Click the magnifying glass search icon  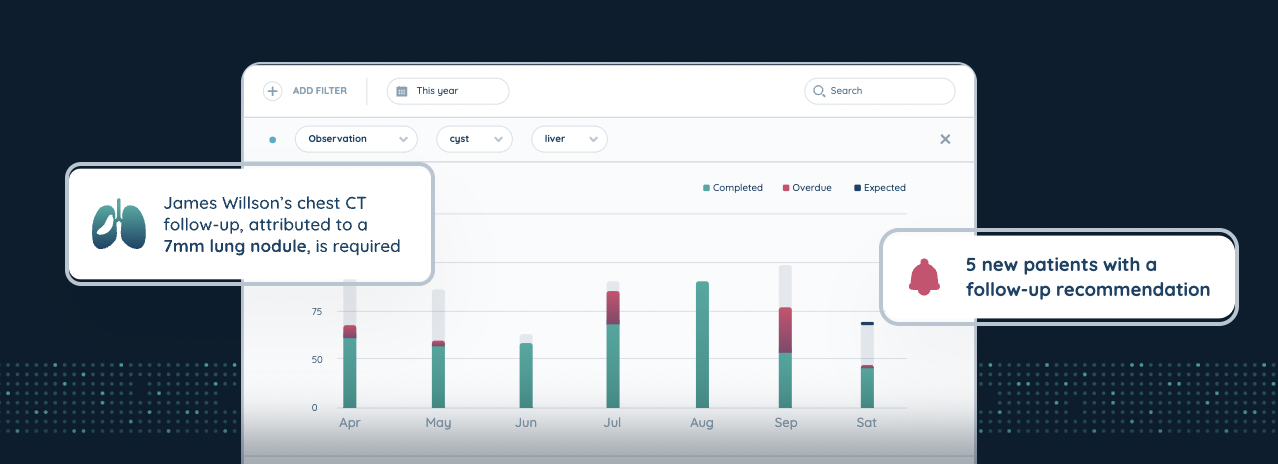[x=820, y=91]
